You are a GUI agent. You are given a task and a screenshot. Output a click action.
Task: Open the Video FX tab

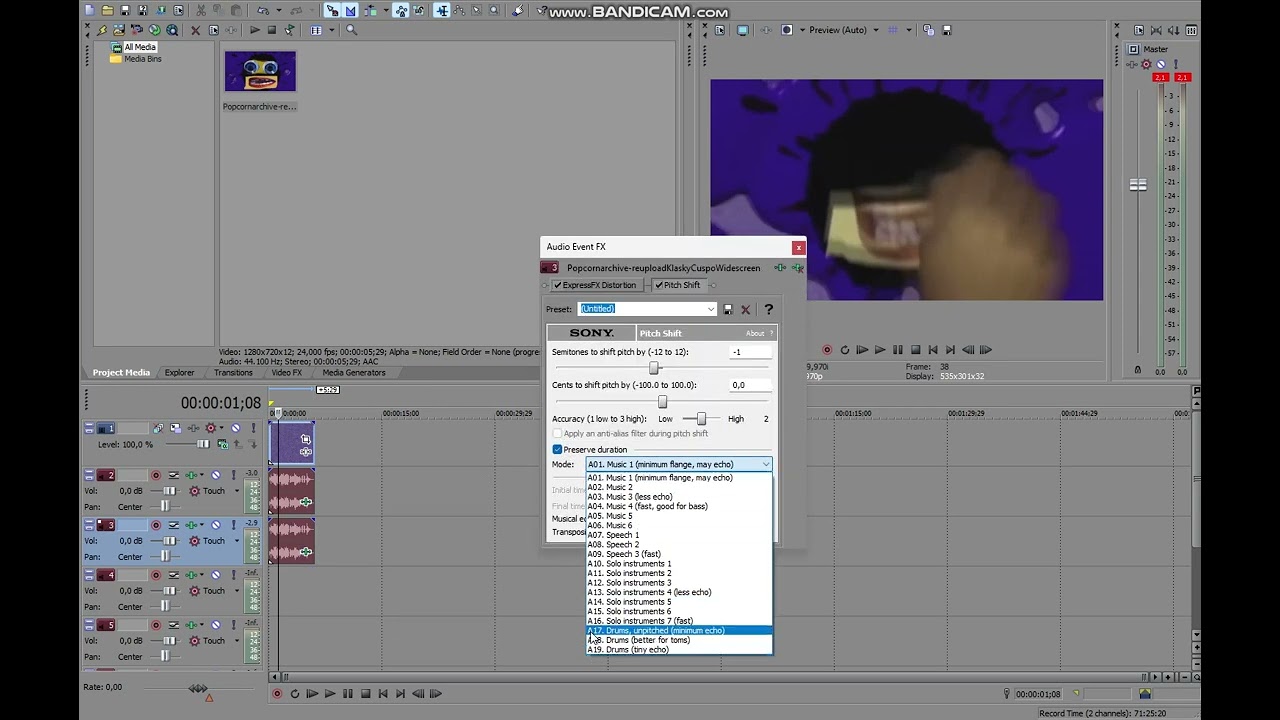pos(286,373)
